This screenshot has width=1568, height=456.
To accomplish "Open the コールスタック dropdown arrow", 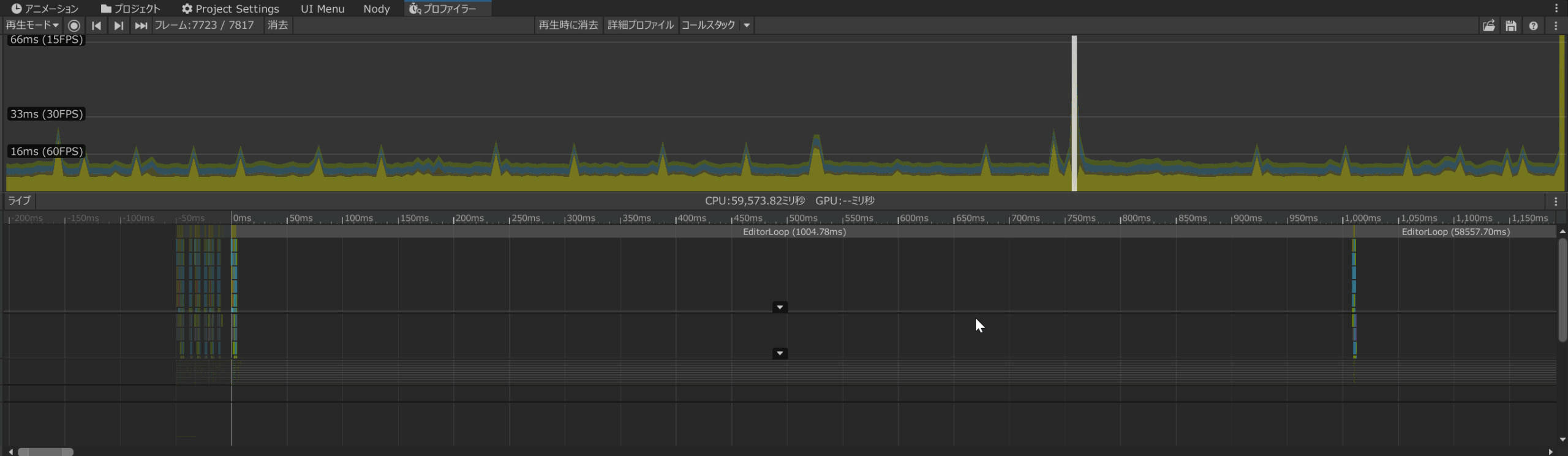I will (747, 25).
